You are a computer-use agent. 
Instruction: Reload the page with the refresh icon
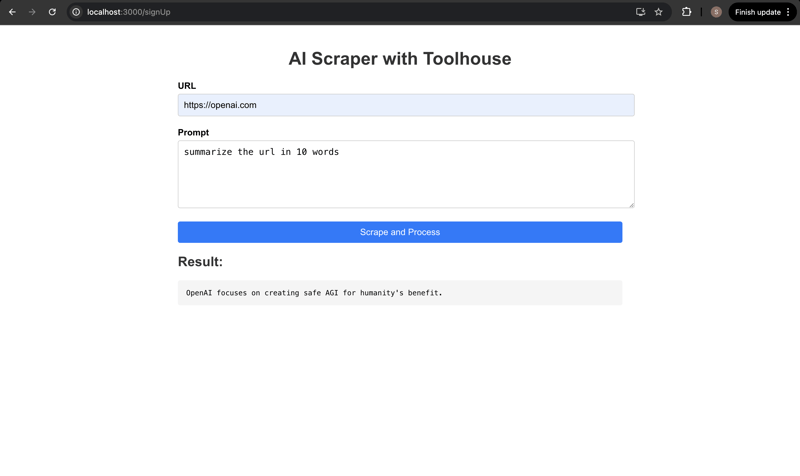52,12
